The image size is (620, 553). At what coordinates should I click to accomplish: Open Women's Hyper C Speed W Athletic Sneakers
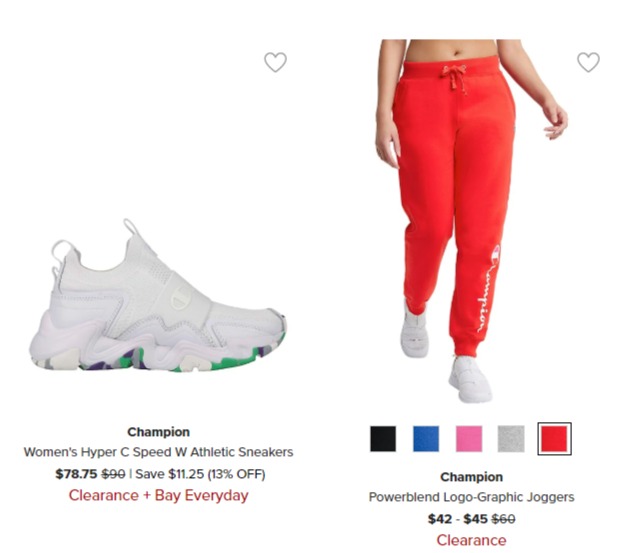[x=158, y=452]
